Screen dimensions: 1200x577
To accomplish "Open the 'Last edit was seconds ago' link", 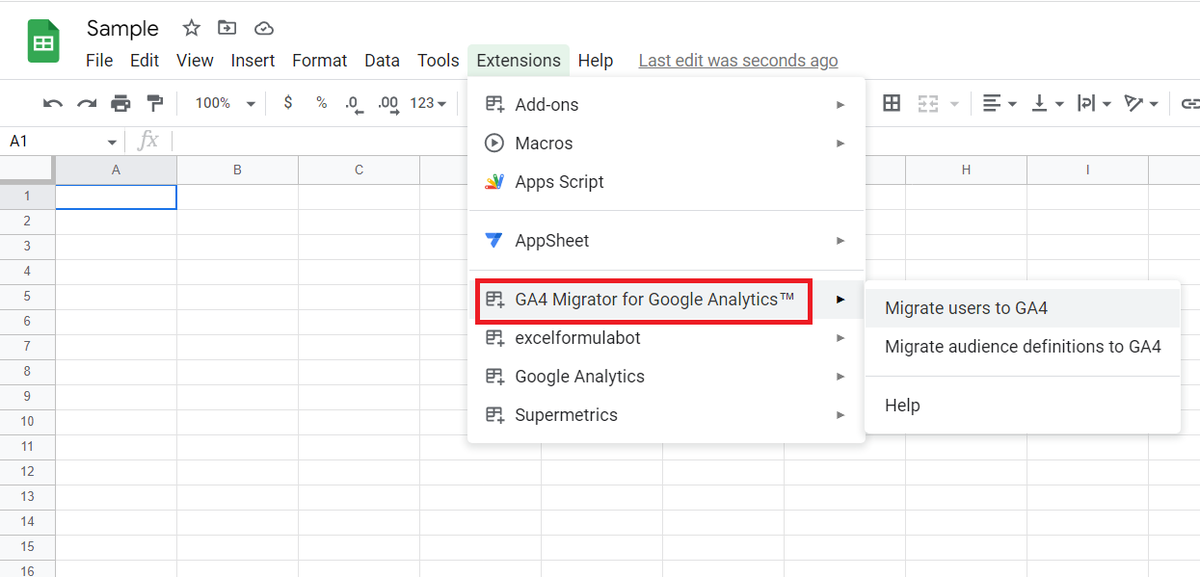I will click(x=738, y=60).
